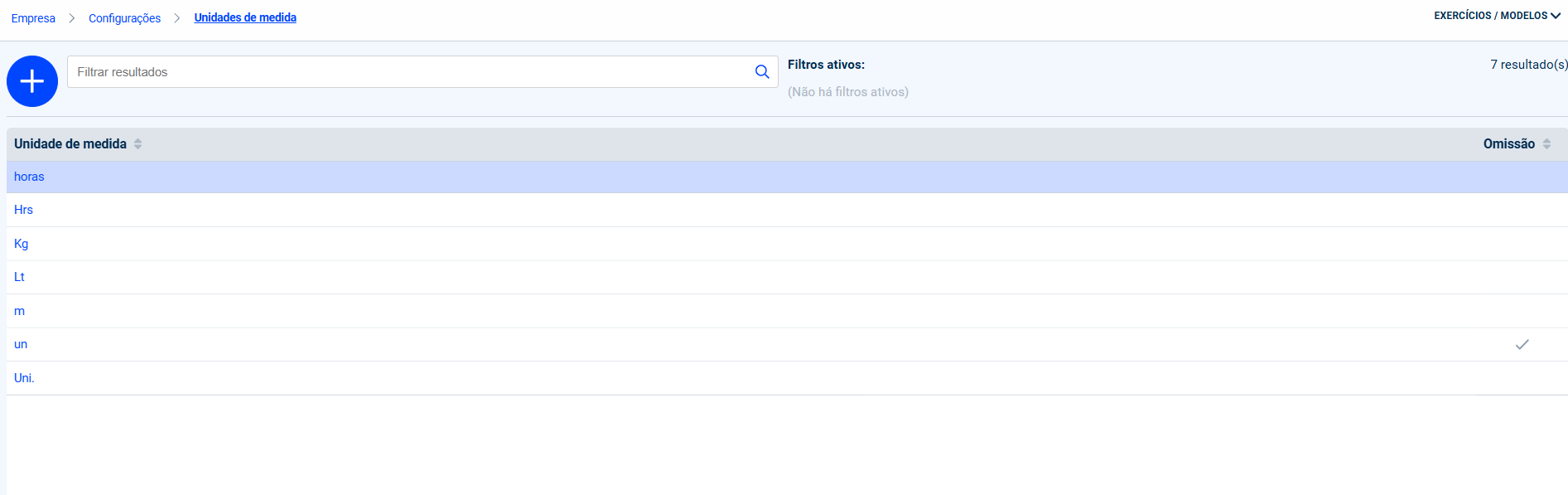The height and width of the screenshot is (495, 1568).
Task: Open the Lt unit entry
Action: [x=19, y=277]
